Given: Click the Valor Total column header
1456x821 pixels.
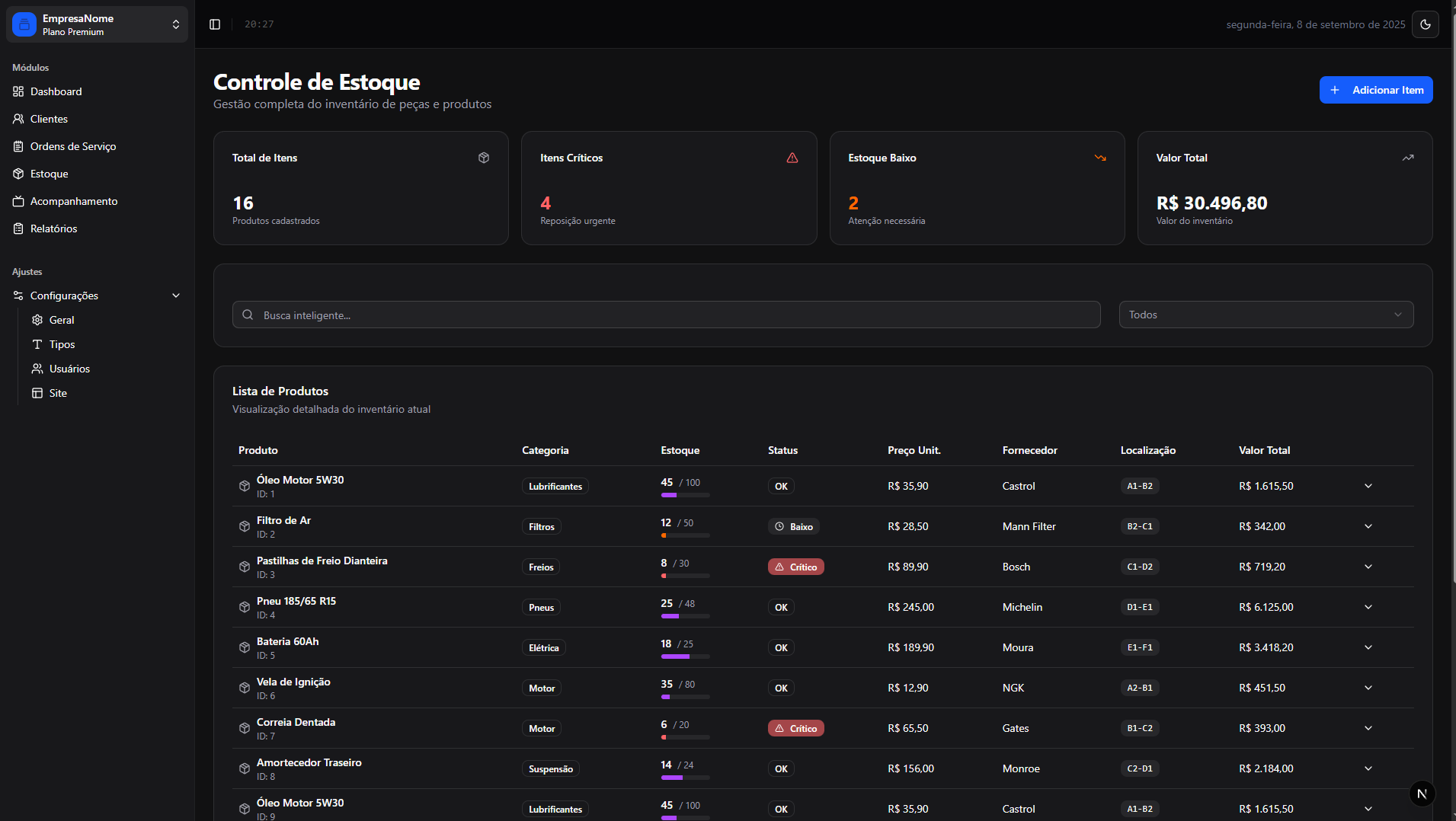Looking at the screenshot, I should (1264, 450).
